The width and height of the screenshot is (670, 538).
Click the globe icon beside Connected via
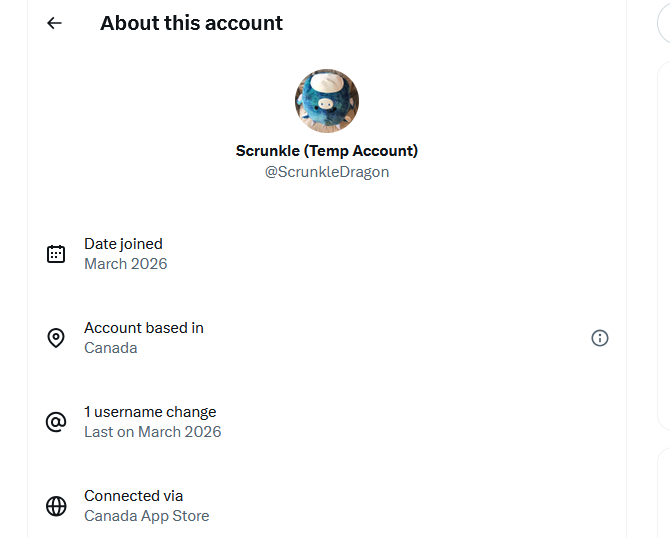56,506
